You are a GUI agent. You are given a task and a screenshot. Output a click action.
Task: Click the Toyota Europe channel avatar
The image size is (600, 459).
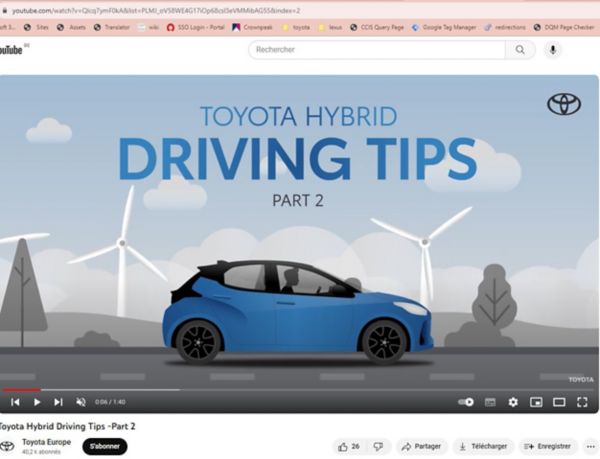click(7, 446)
